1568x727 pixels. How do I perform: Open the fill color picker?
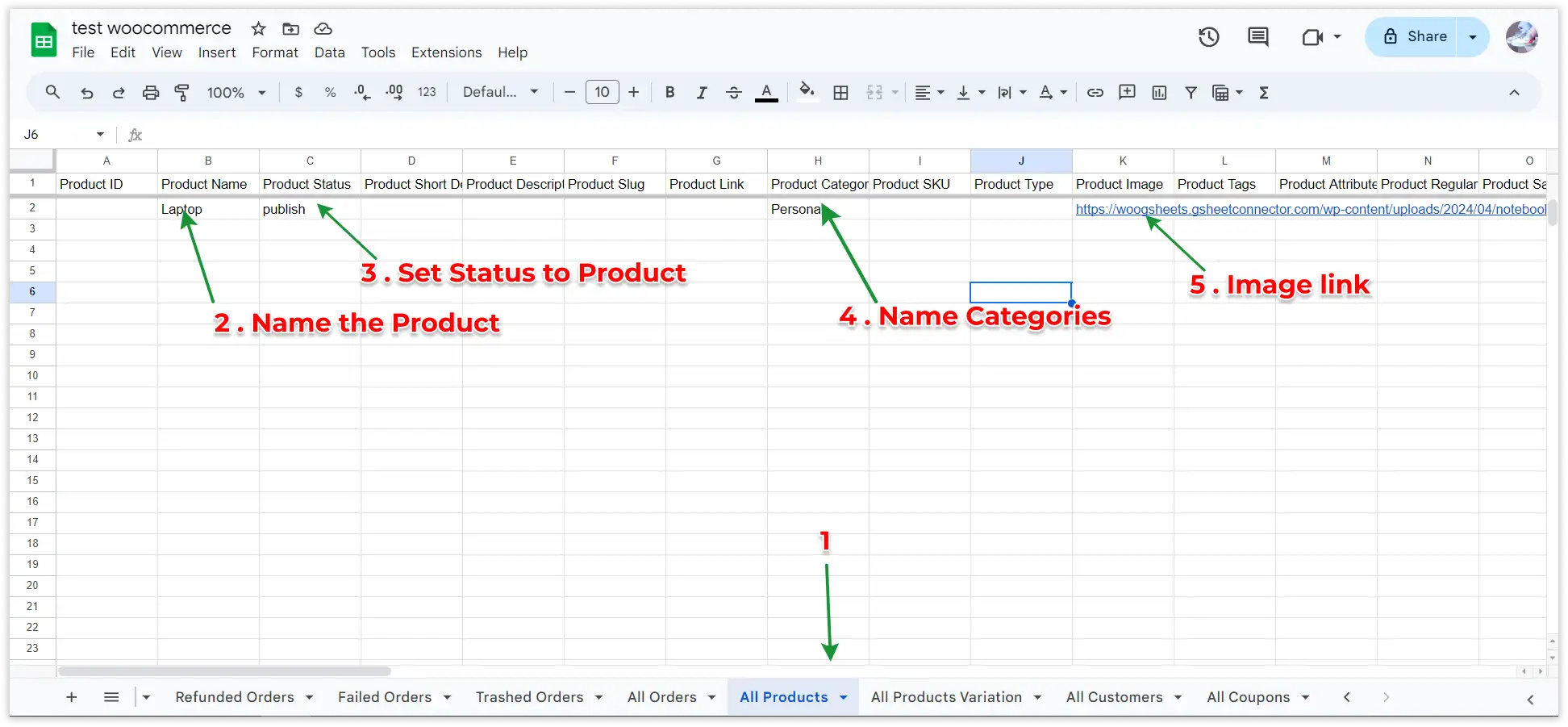807,91
